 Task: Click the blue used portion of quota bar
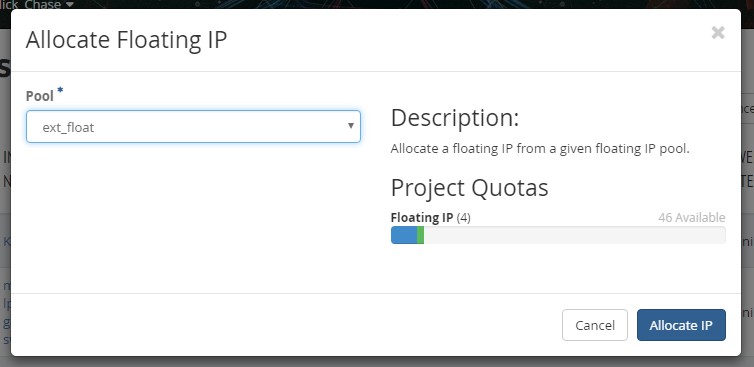404,235
